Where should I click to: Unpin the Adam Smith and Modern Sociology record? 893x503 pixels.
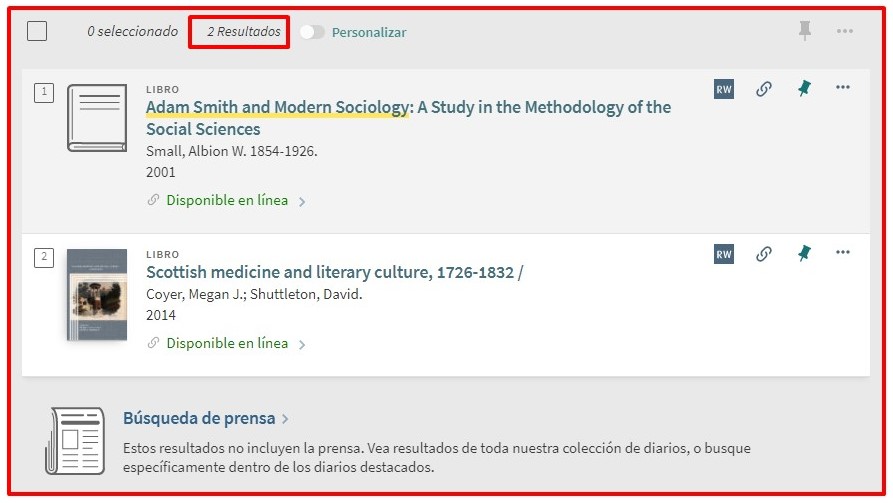click(x=804, y=89)
